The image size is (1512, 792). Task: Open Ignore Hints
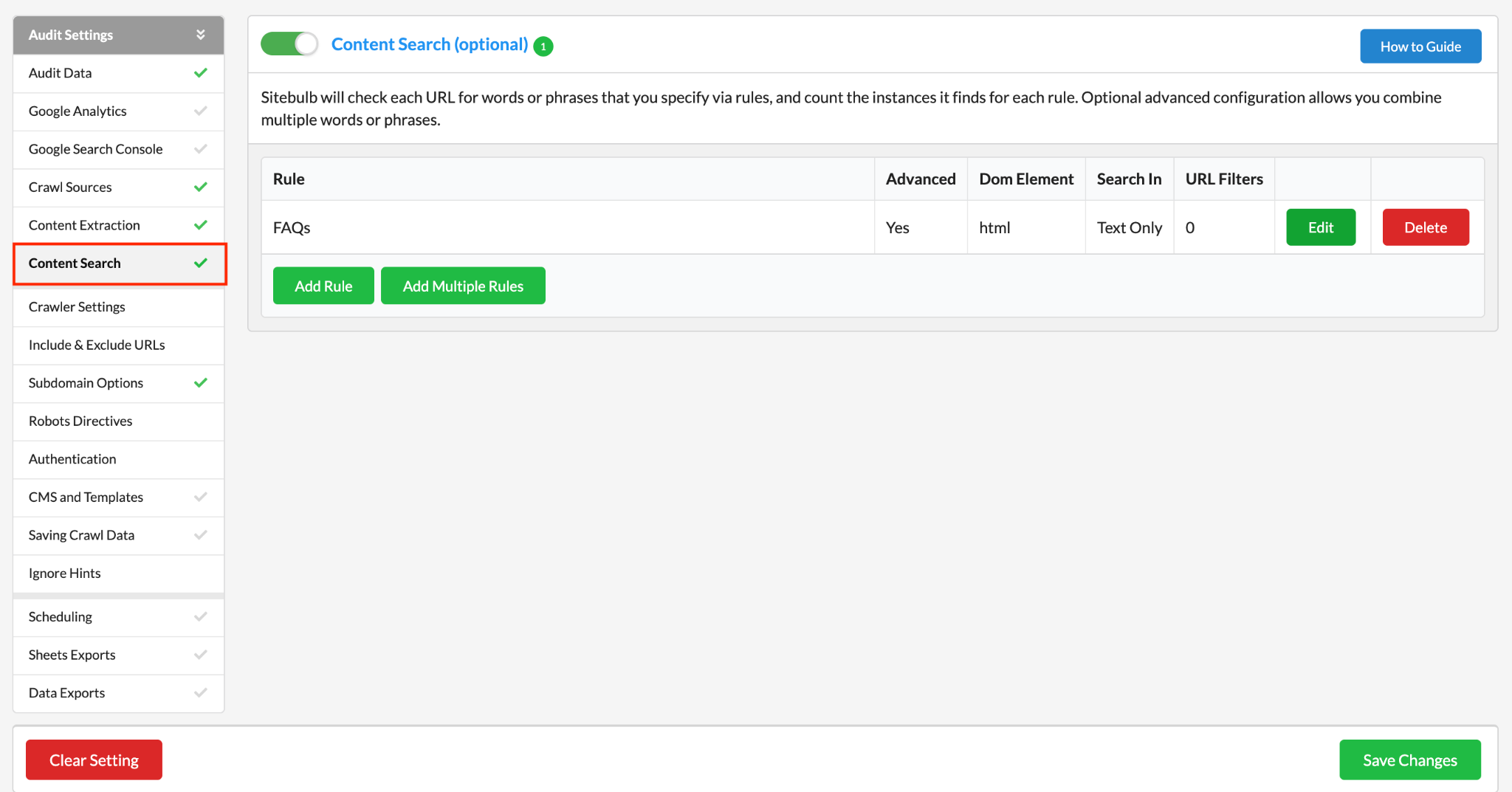coord(118,574)
